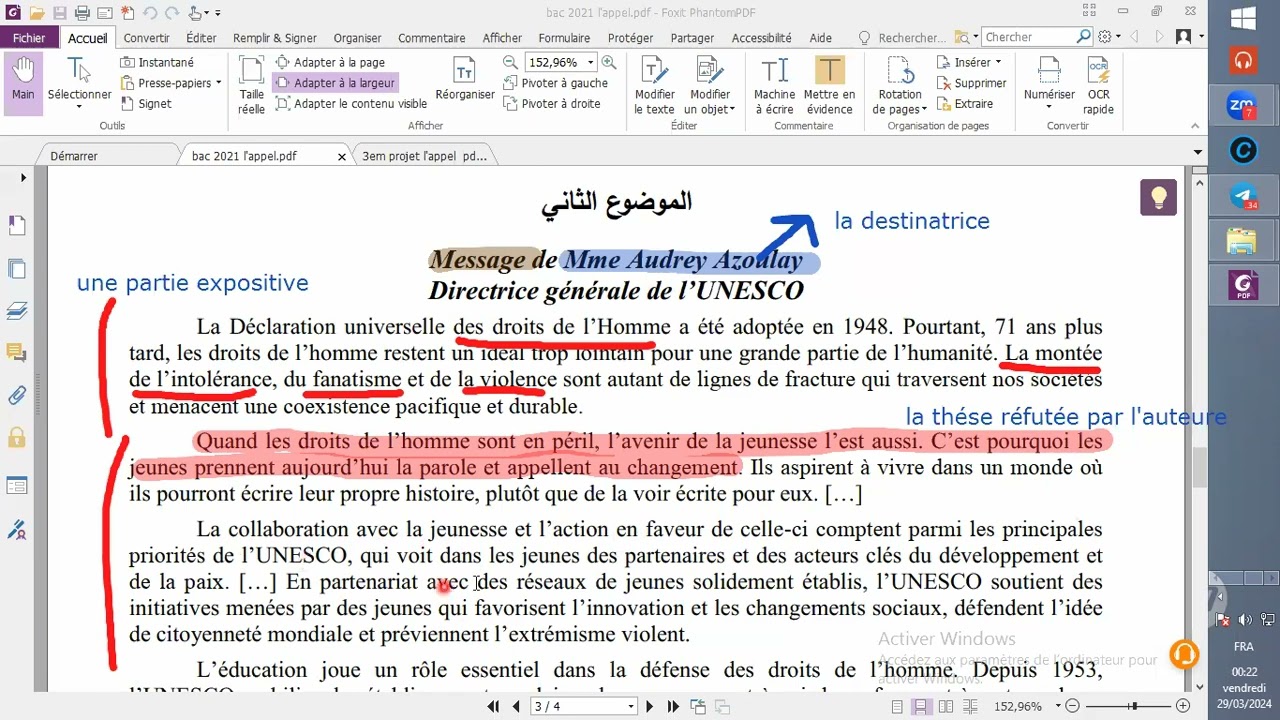Choose Taille réelle view
Screen dimensions: 1280x720
[x=251, y=84]
